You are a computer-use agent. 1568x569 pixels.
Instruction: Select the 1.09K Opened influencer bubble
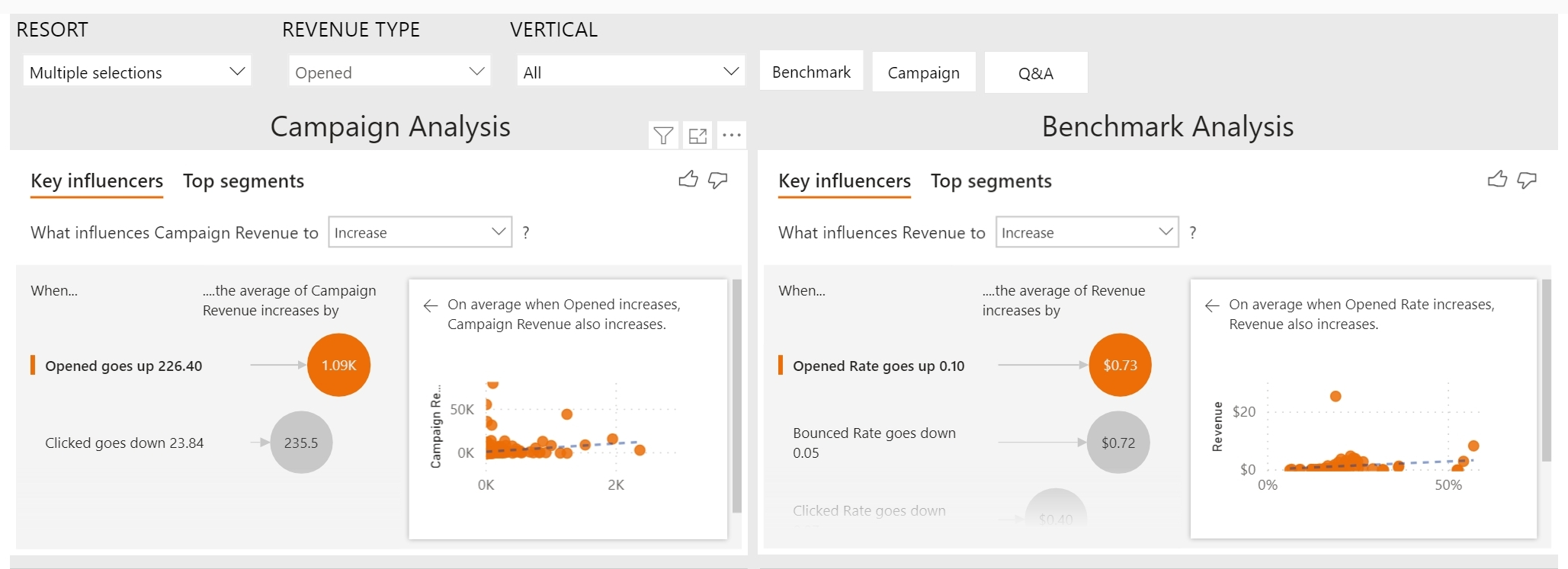[338, 365]
